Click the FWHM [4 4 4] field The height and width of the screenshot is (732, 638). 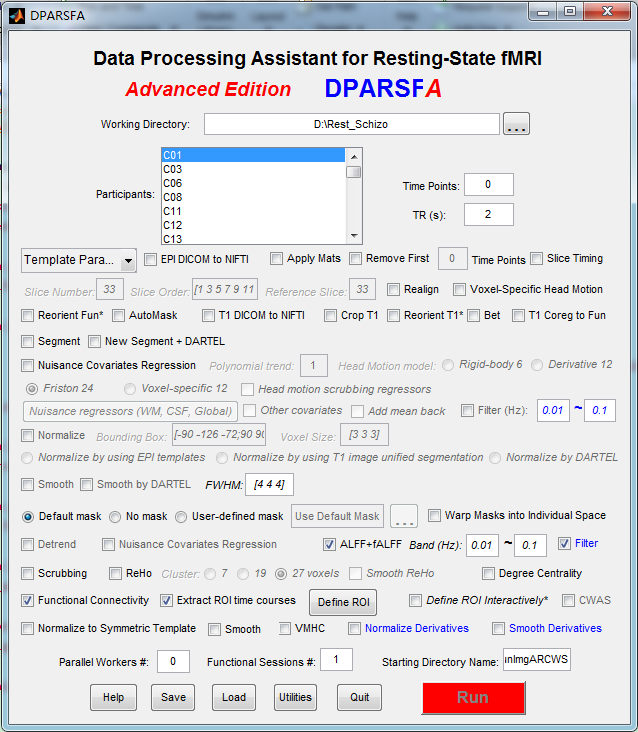(269, 485)
